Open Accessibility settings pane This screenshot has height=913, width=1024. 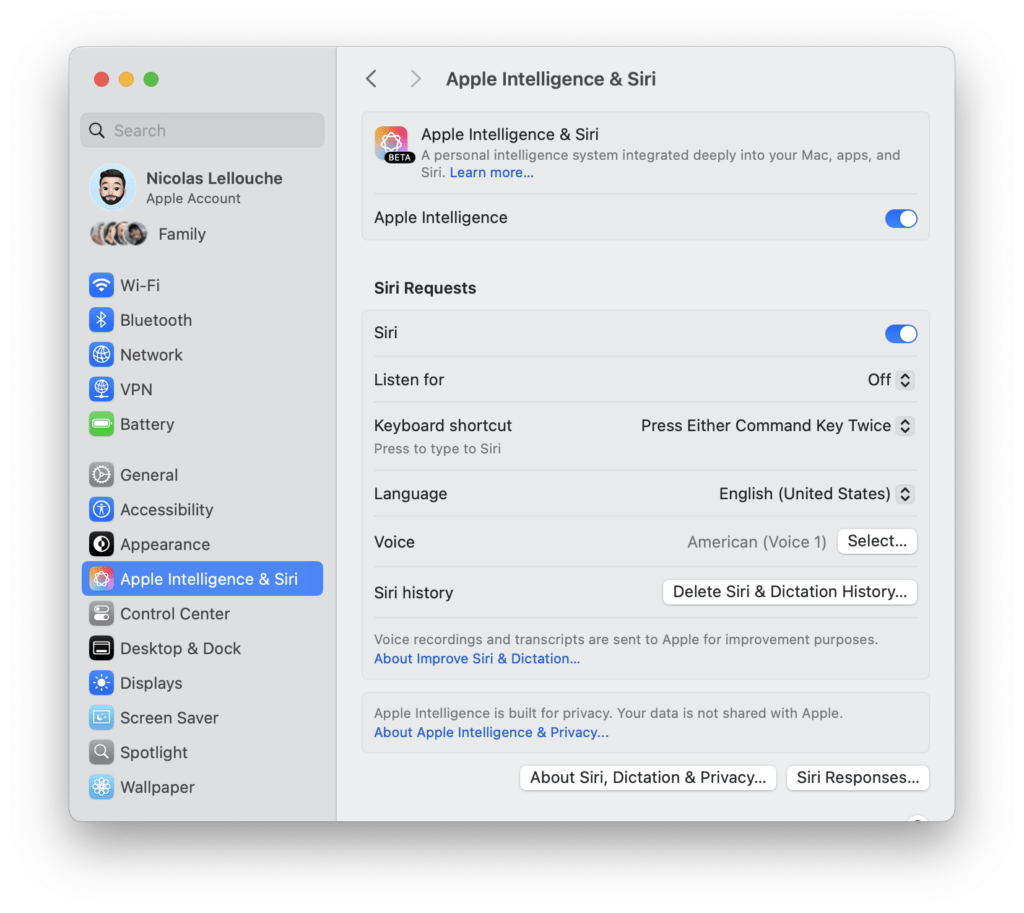coord(202,509)
